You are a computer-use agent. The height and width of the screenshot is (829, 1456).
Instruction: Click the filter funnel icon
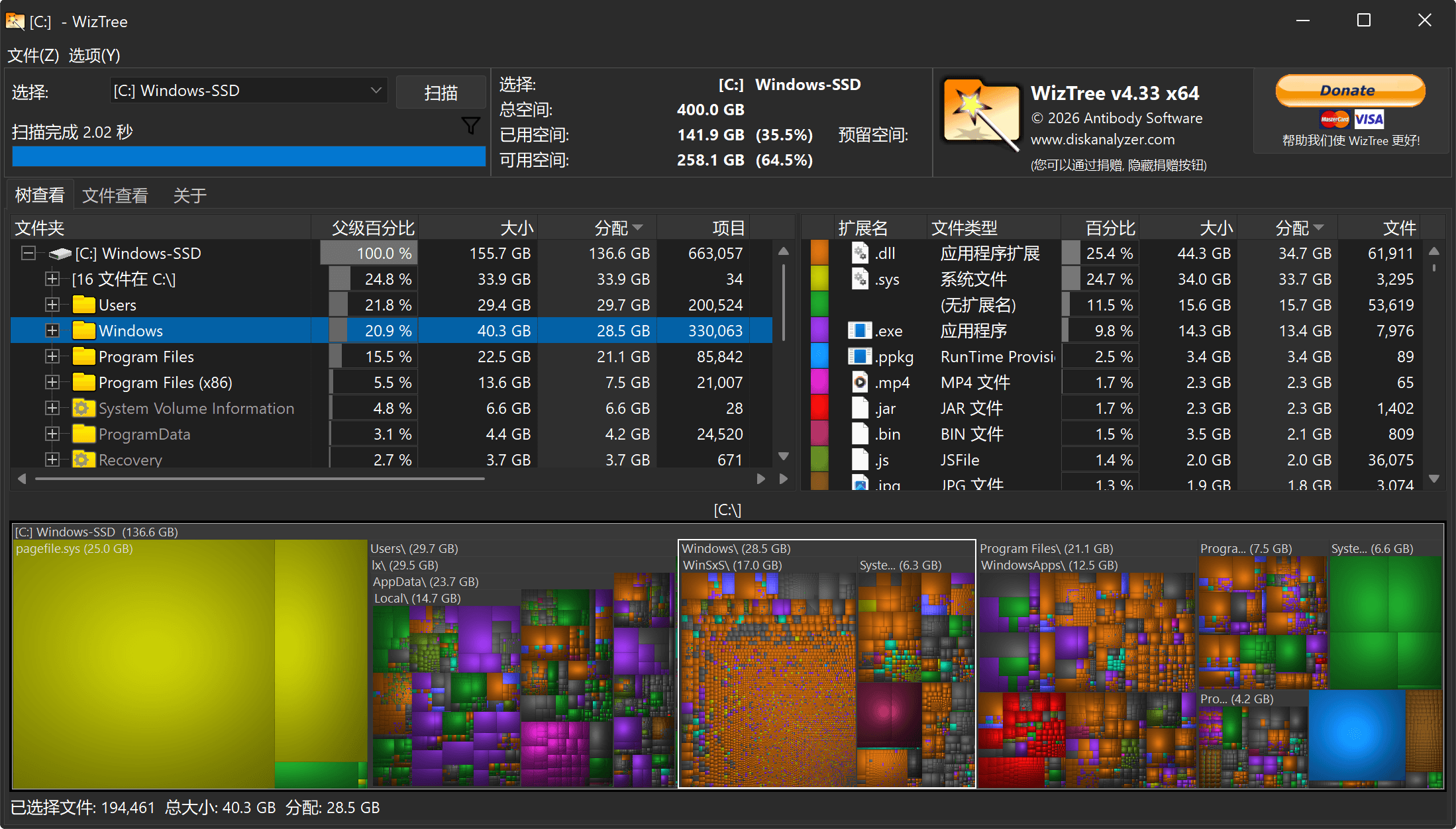click(470, 125)
